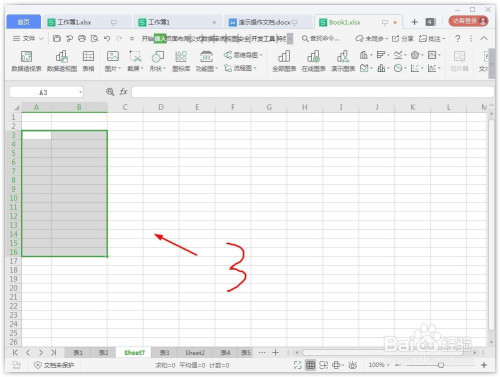Click the fx insert function icon
Screen dimensions: 500x377
coord(123,92)
